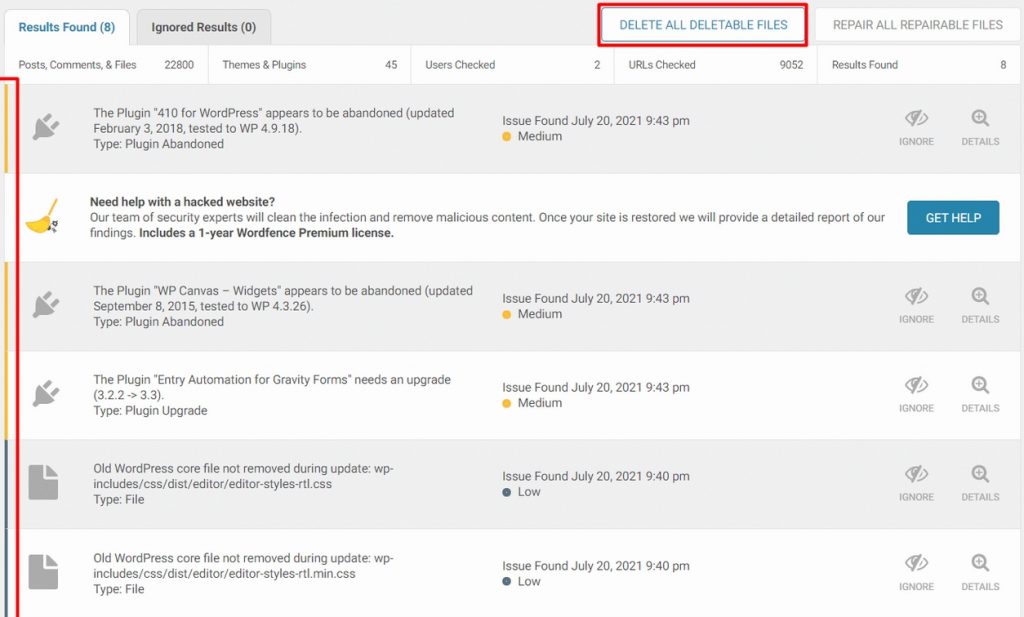Click Repair All Repairable Files button
Screen dimensions: 1024x617
[x=917, y=25]
